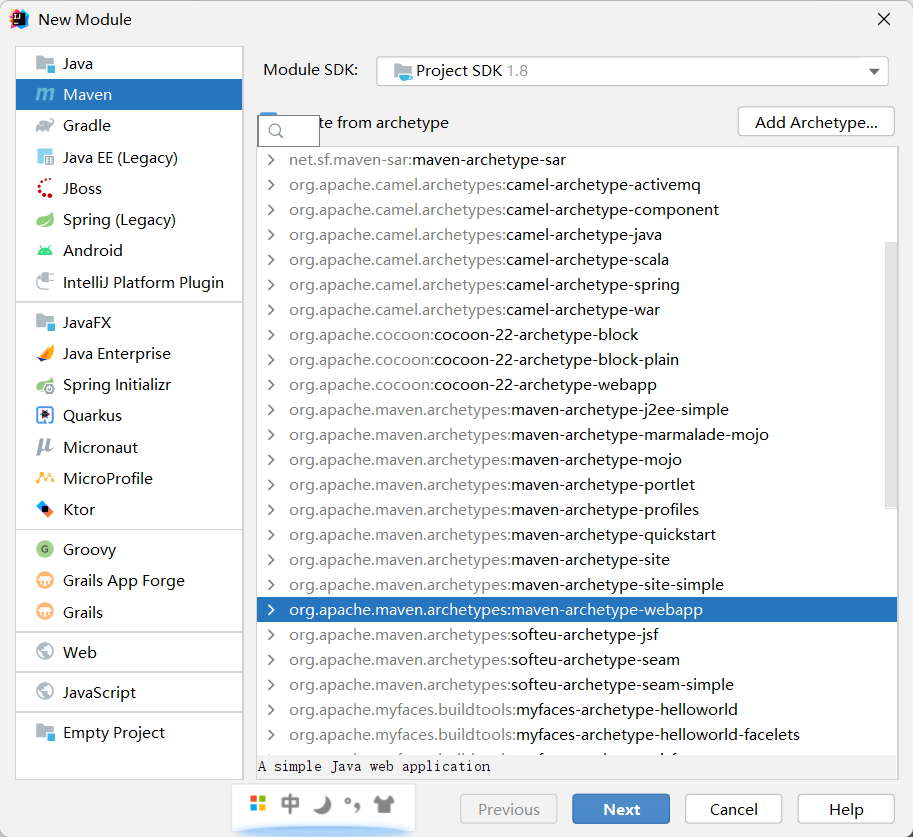The image size is (913, 837).
Task: Expand the maven-archetype-sar node
Action: tap(271, 160)
